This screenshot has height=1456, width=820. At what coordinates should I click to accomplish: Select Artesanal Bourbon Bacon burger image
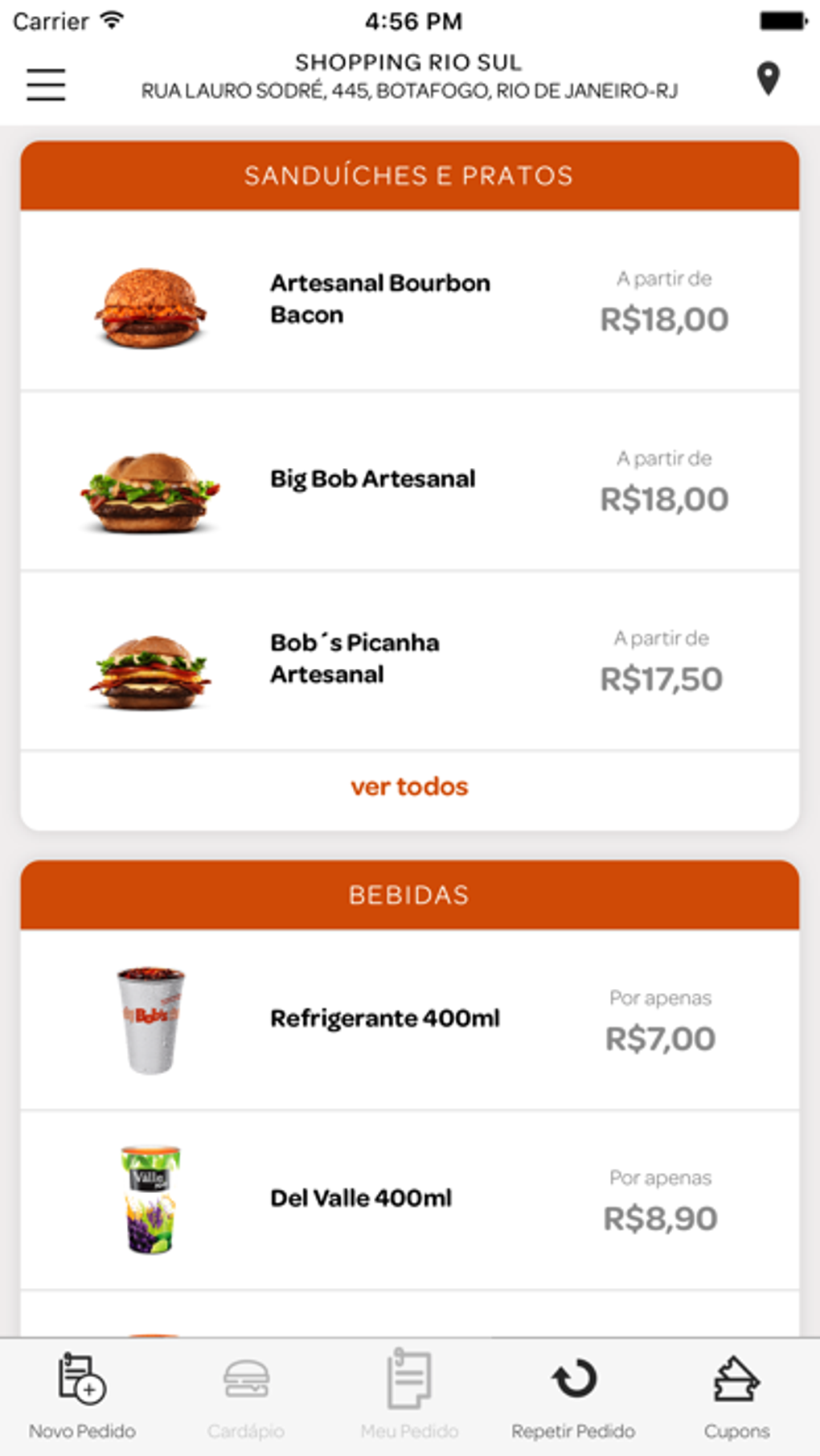(150, 309)
